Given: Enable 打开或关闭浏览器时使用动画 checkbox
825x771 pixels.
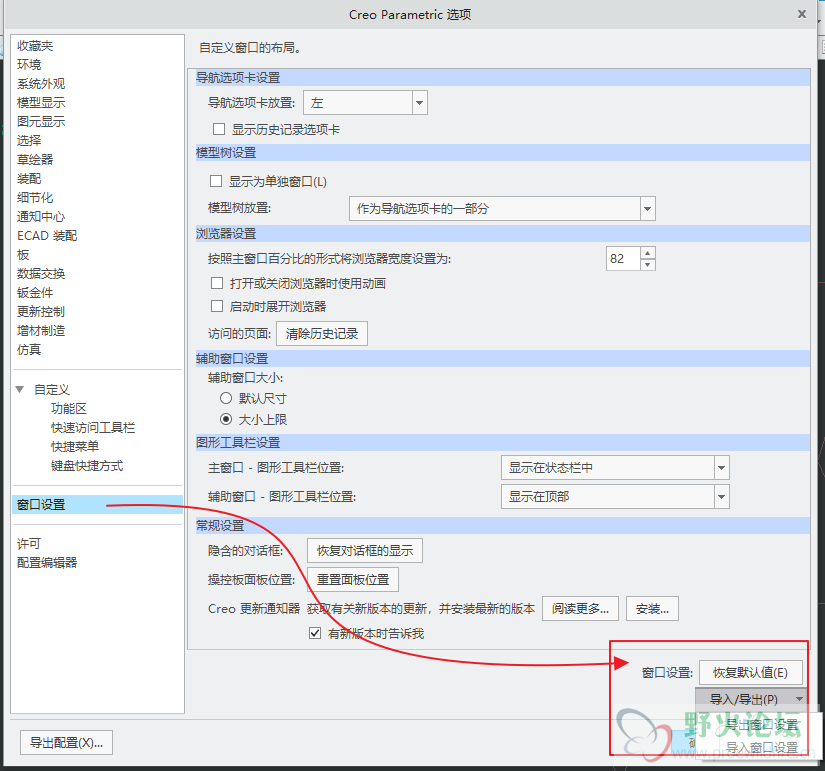Looking at the screenshot, I should [x=217, y=283].
